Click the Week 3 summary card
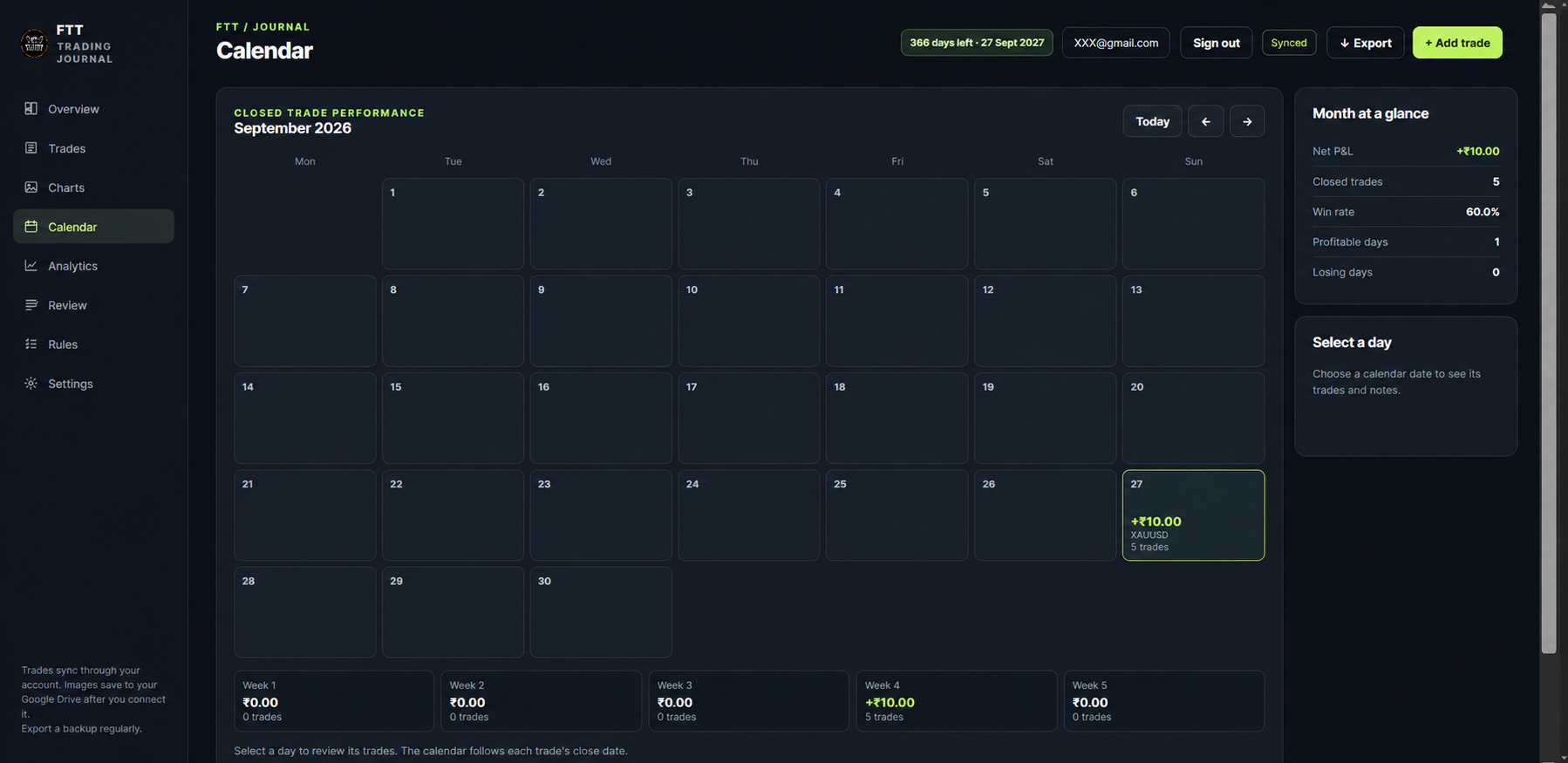 (x=749, y=701)
